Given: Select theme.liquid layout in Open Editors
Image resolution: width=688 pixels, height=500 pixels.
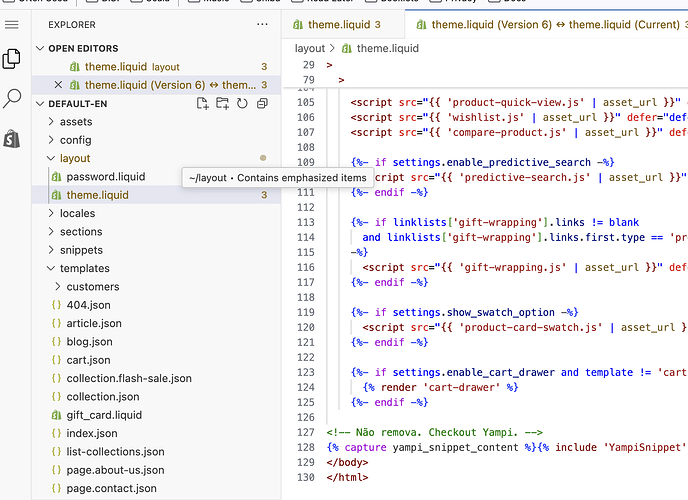Looking at the screenshot, I should coord(156,67).
